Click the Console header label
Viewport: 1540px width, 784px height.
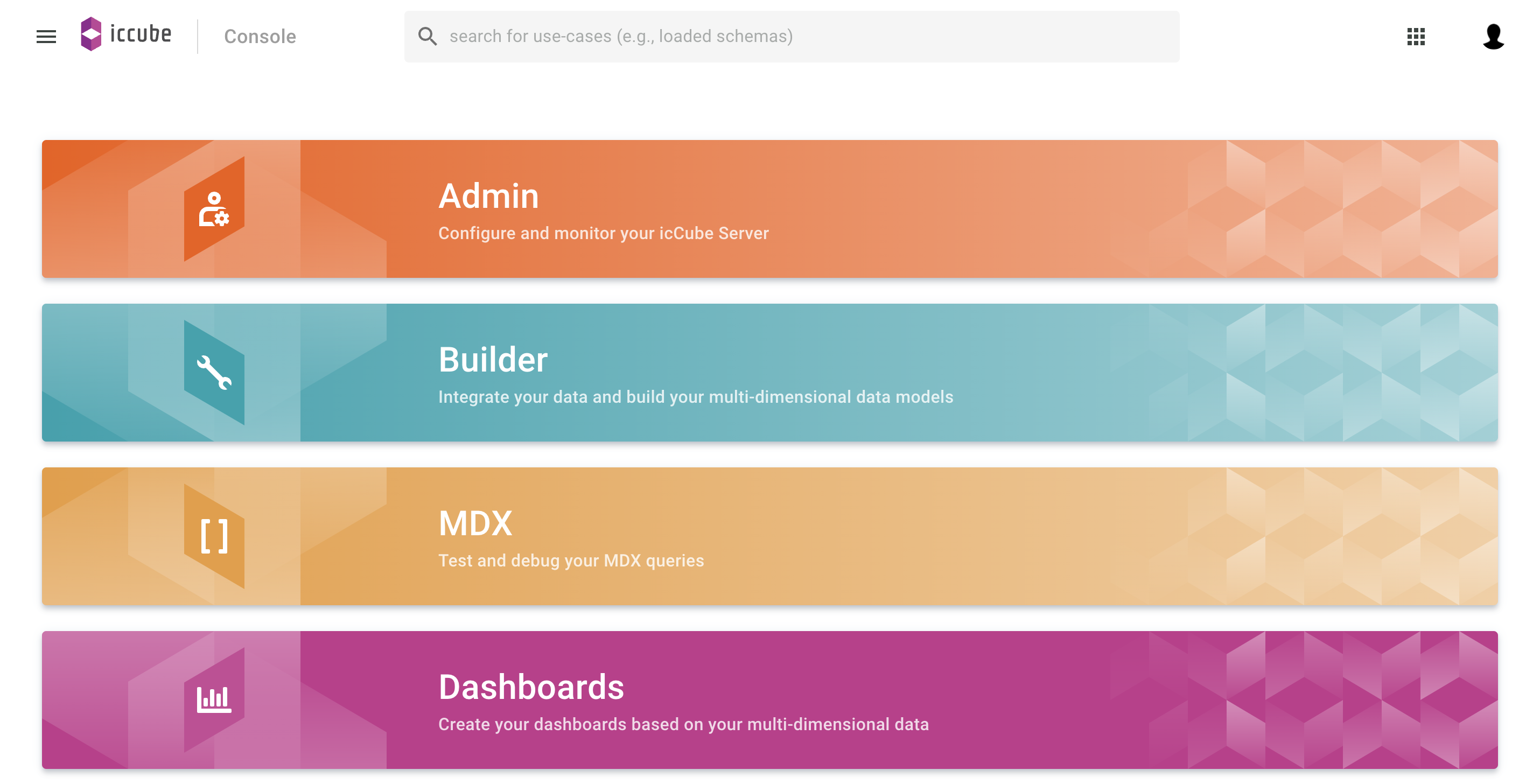pyautogui.click(x=260, y=37)
